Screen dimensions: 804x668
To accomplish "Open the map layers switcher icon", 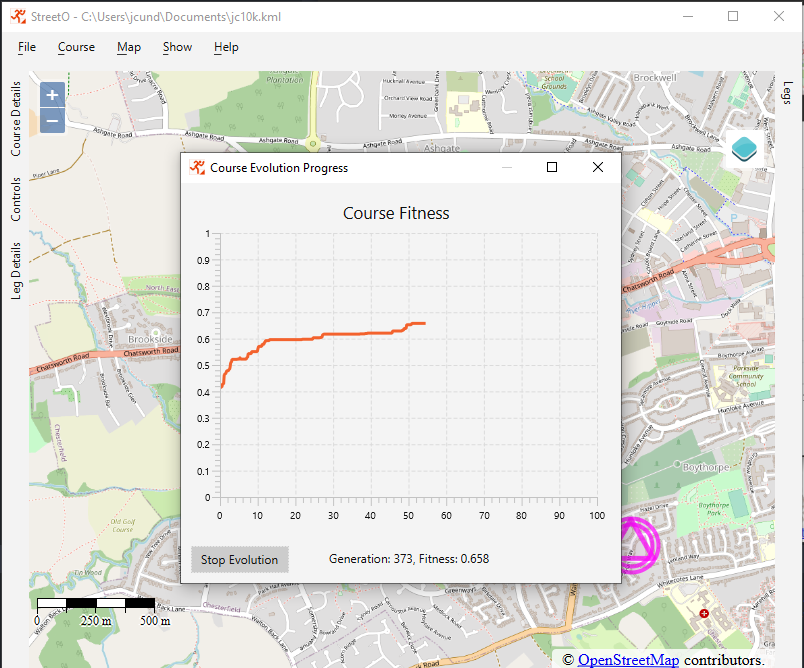I will click(x=743, y=150).
